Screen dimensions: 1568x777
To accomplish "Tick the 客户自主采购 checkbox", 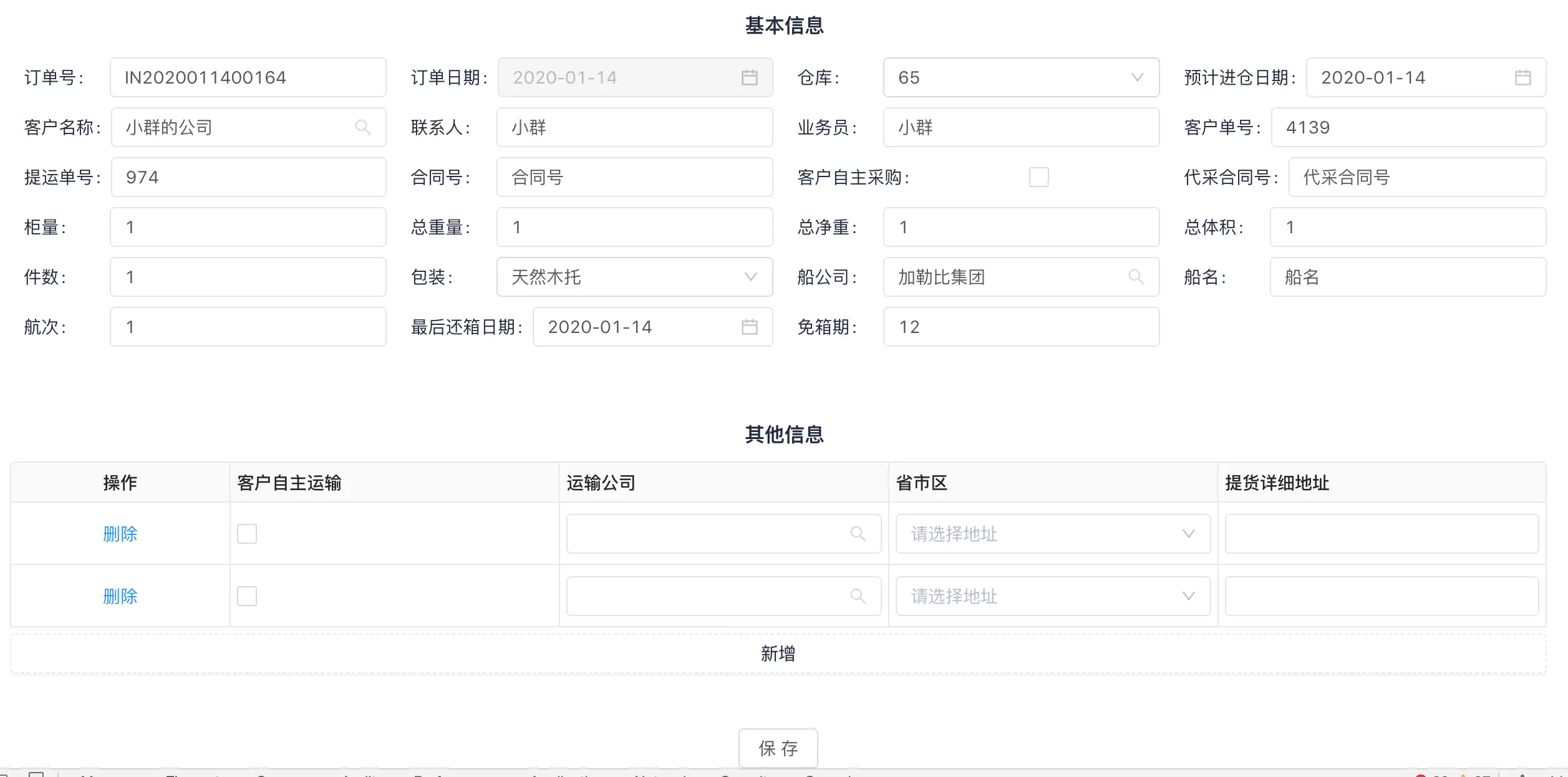I will (x=1038, y=177).
